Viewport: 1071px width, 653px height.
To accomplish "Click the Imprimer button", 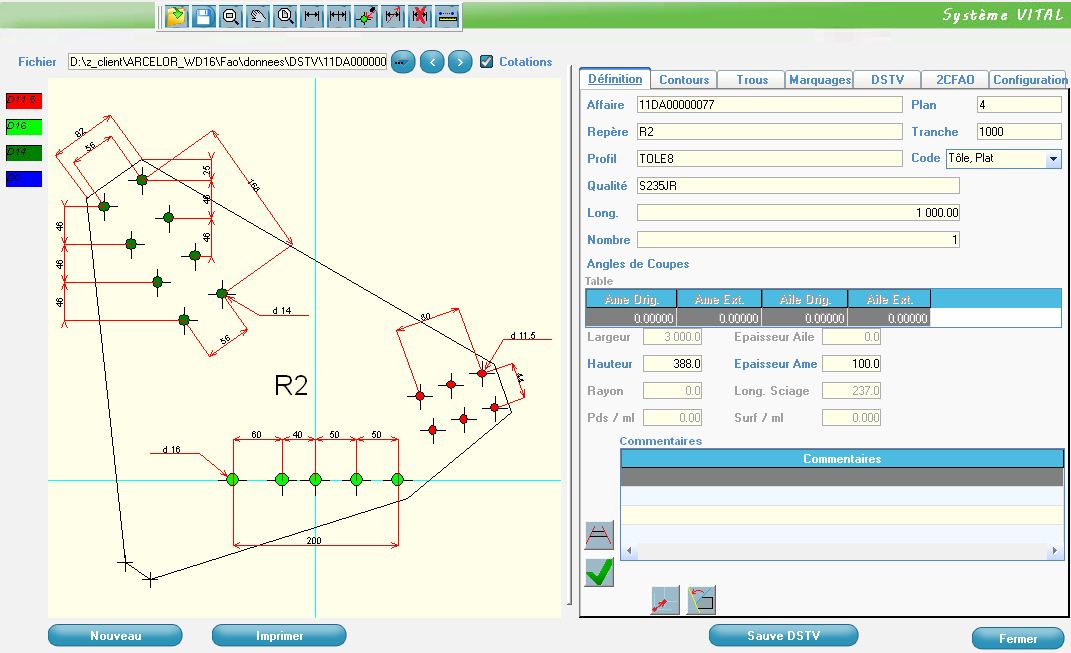I will [279, 635].
